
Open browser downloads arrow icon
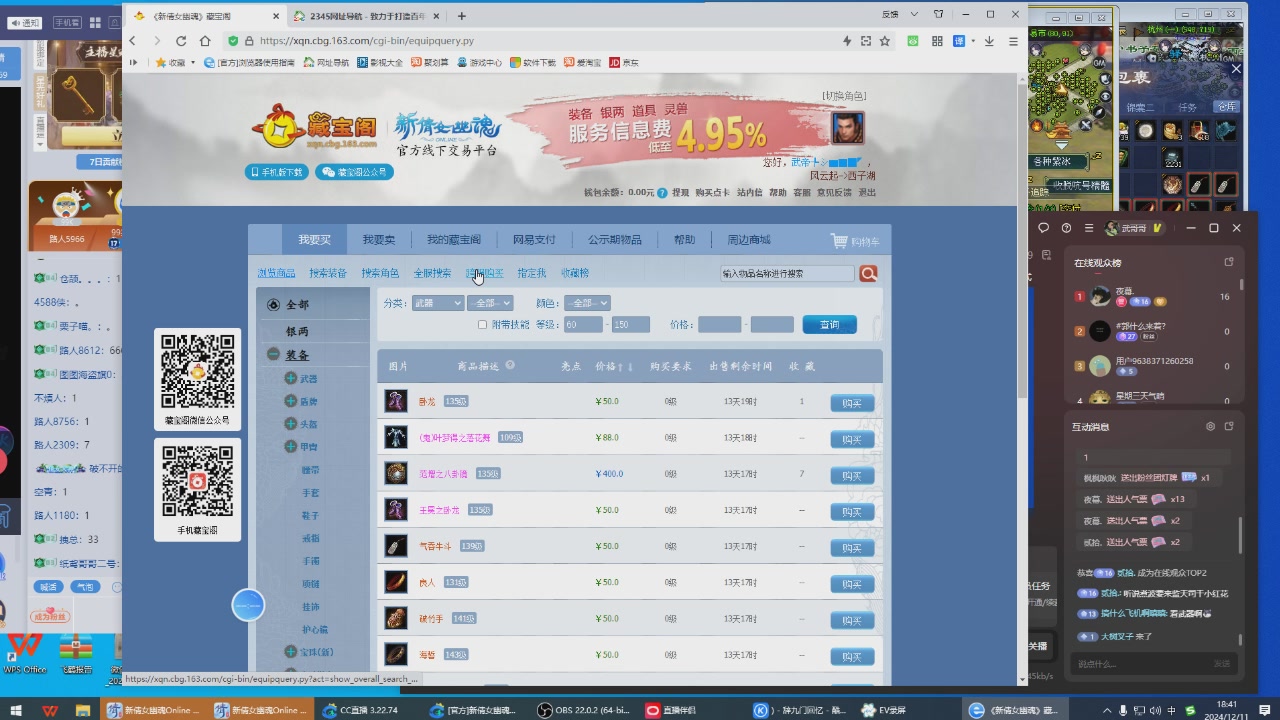[x=989, y=41]
